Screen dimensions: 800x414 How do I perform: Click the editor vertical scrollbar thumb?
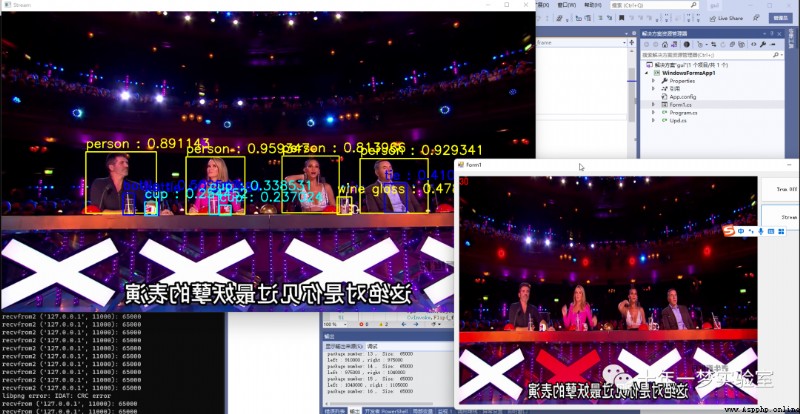pyautogui.click(x=632, y=97)
